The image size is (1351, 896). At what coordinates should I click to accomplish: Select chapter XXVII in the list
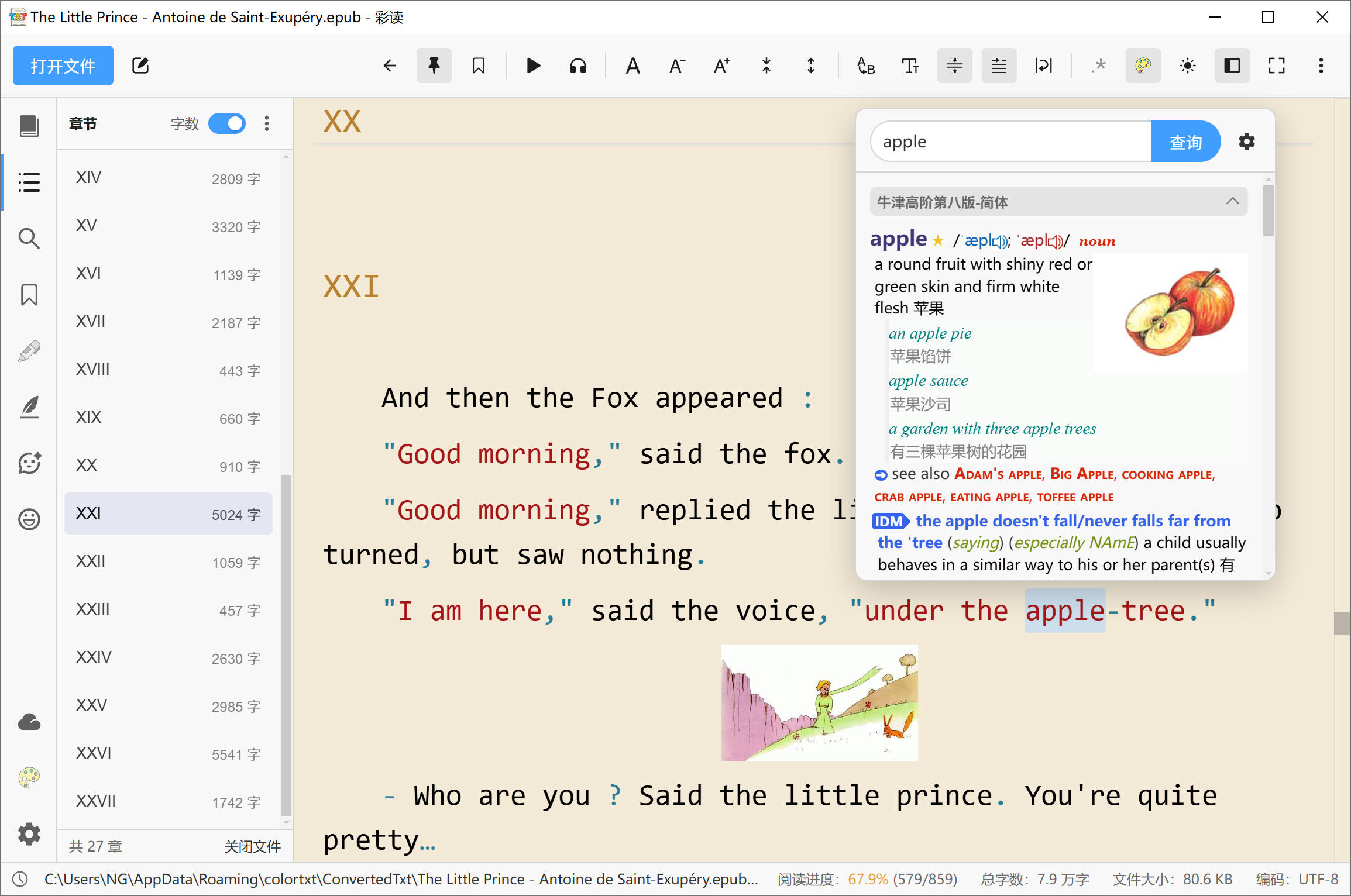tap(169, 801)
